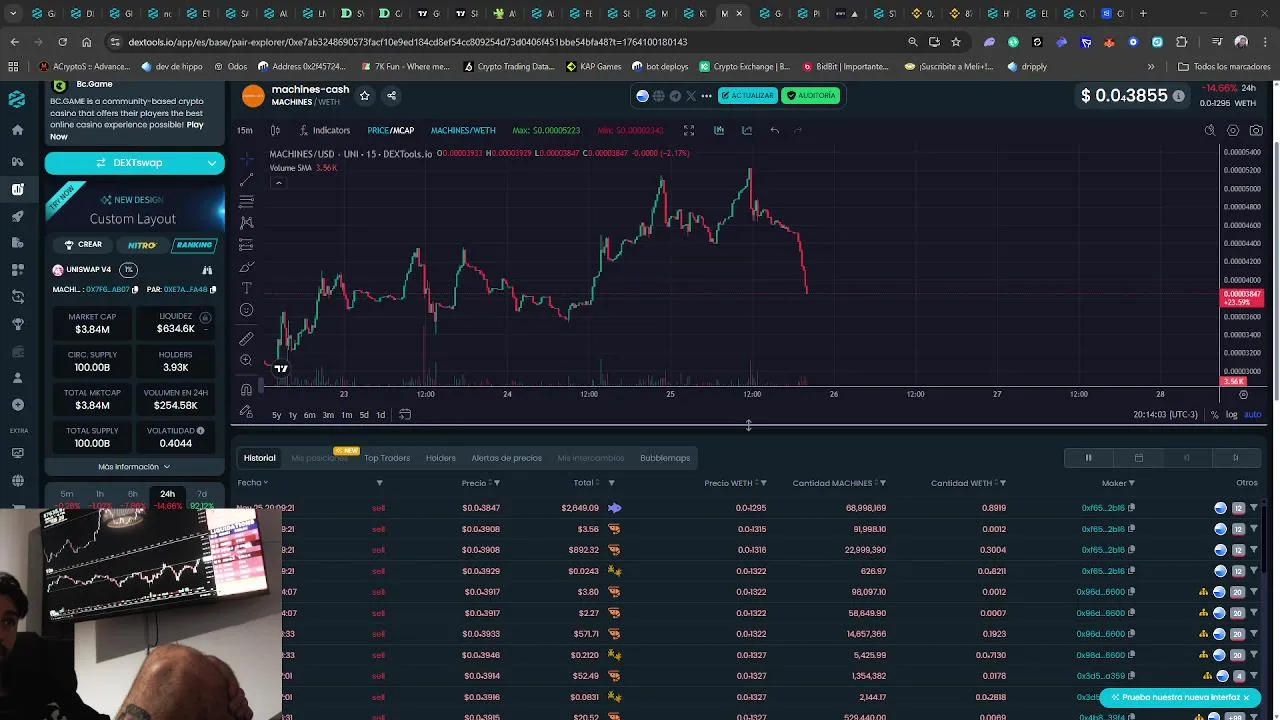Expand Más información section
Image resolution: width=1280 pixels, height=720 pixels.
point(134,467)
